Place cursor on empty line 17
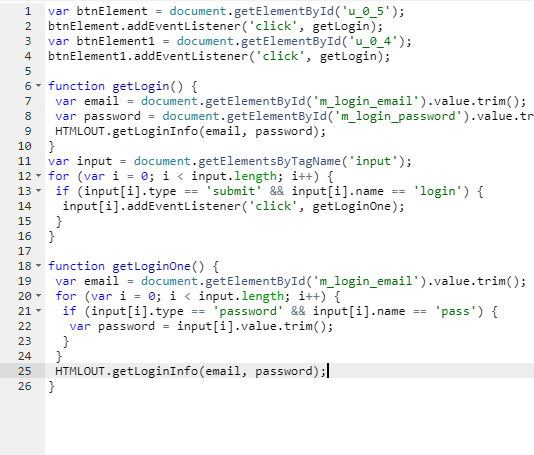The width and height of the screenshot is (534, 455). pyautogui.click(x=289, y=251)
